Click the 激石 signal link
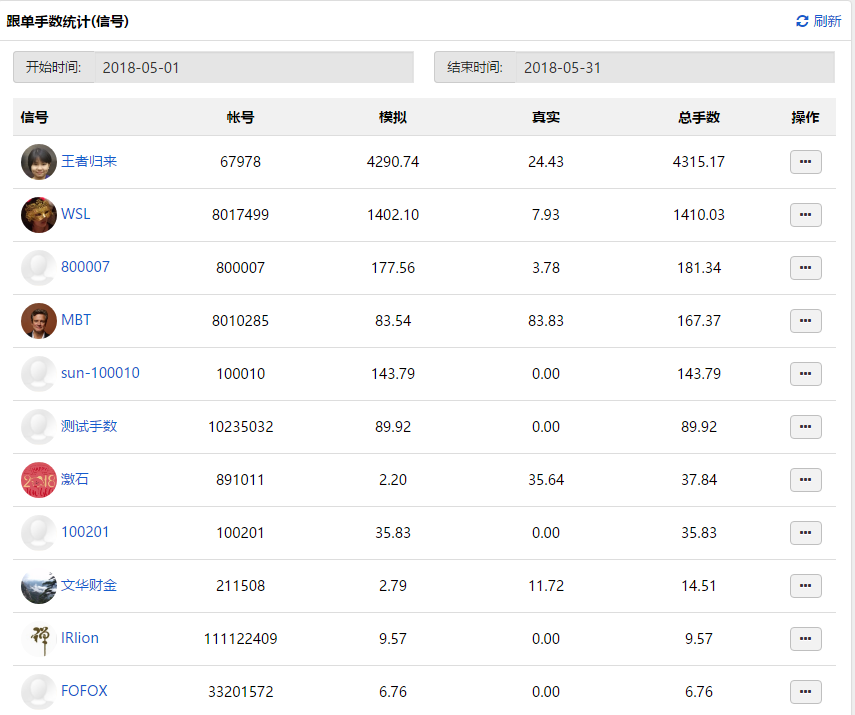 (x=75, y=478)
